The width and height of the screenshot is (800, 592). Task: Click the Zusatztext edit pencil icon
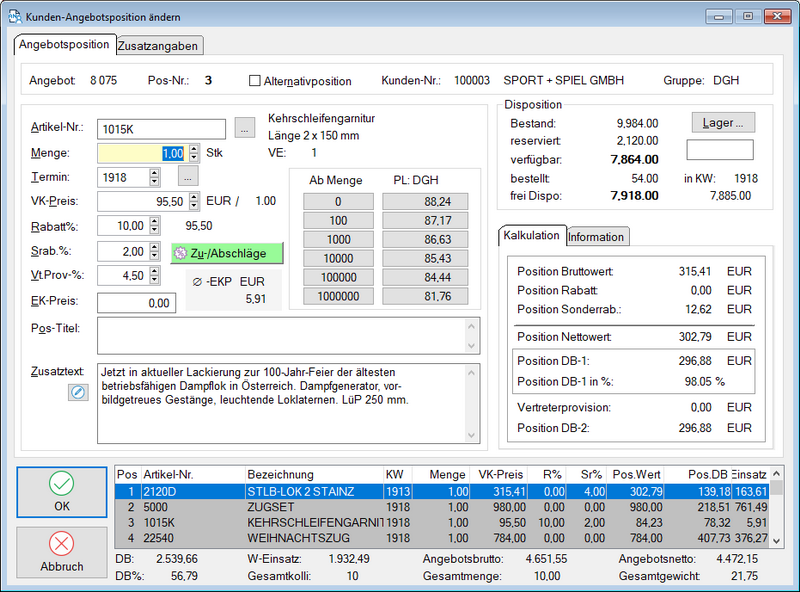point(78,393)
